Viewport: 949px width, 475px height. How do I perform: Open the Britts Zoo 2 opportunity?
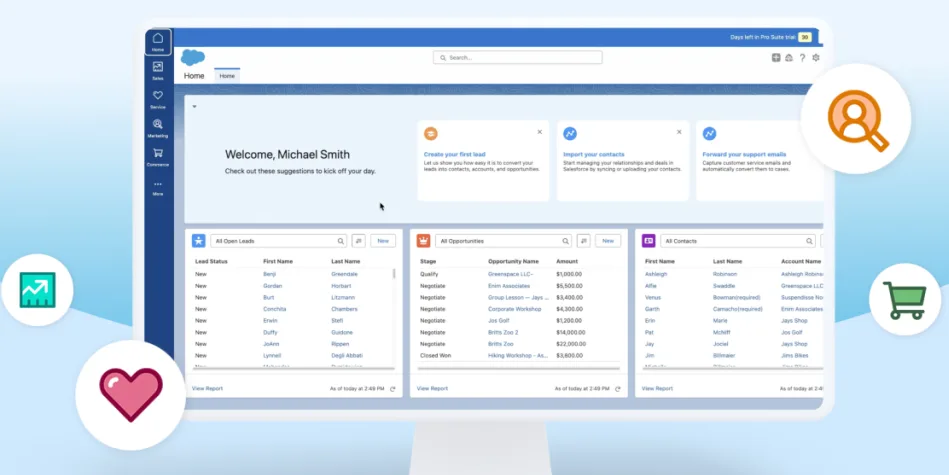tap(503, 332)
